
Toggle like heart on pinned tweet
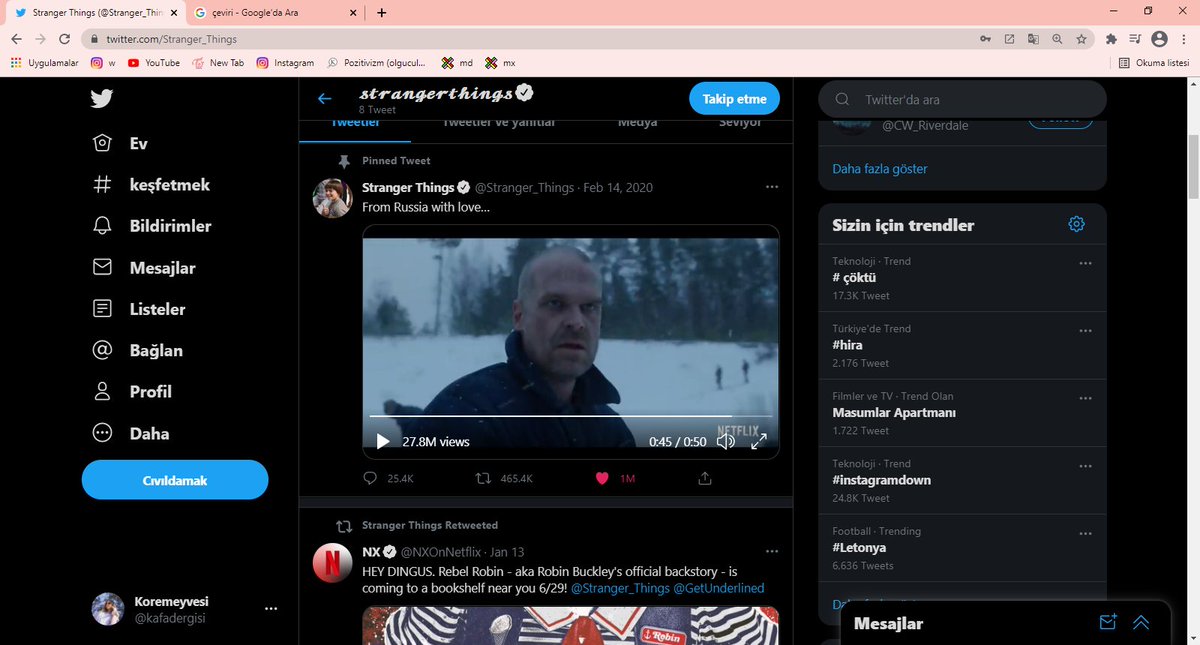(602, 479)
